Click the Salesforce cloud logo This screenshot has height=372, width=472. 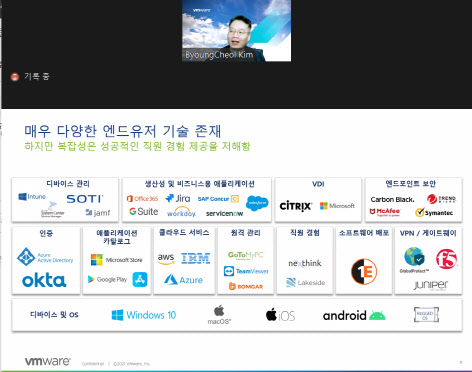pyautogui.click(x=257, y=203)
